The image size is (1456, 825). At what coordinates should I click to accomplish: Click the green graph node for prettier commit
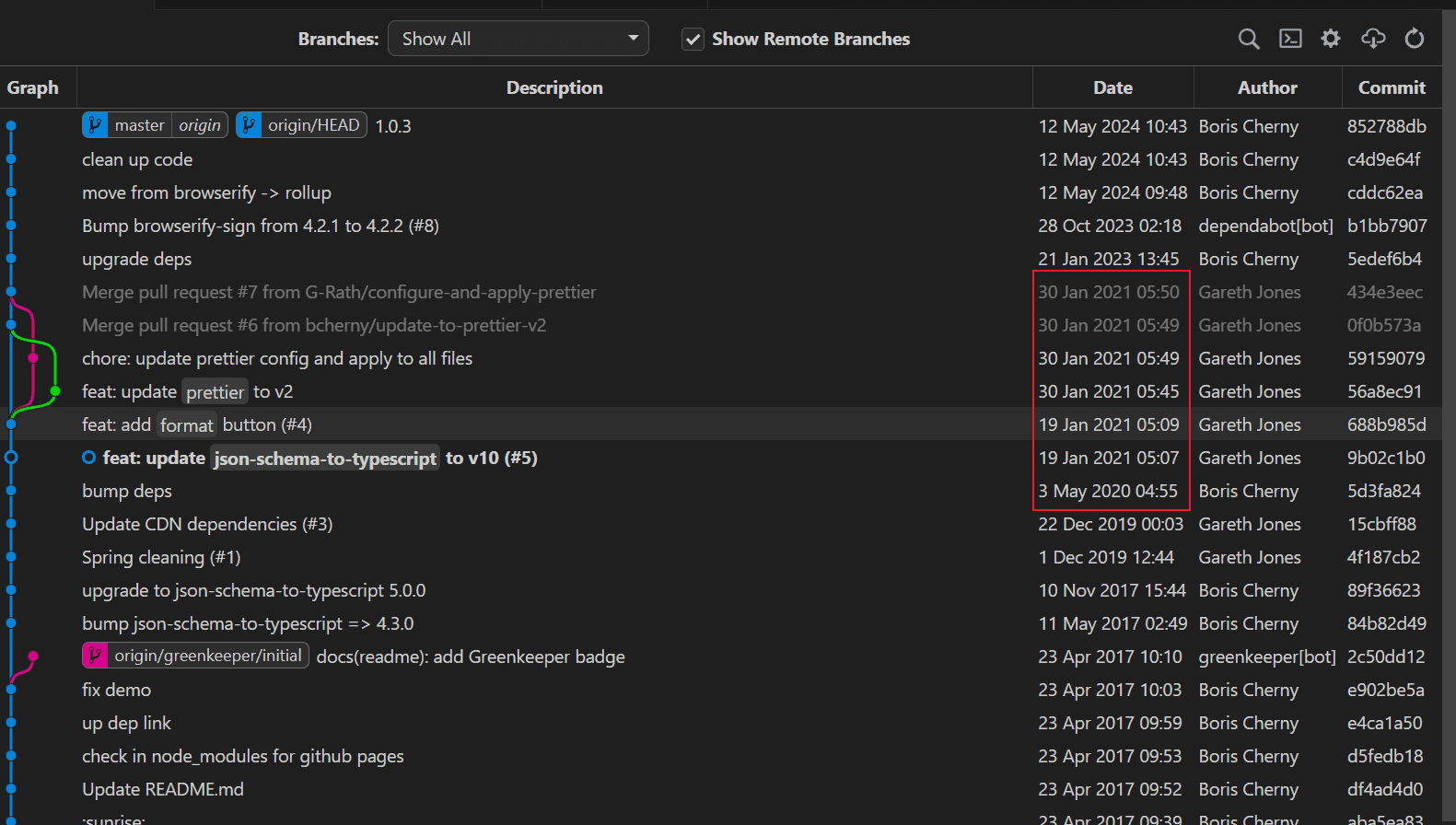(55, 391)
